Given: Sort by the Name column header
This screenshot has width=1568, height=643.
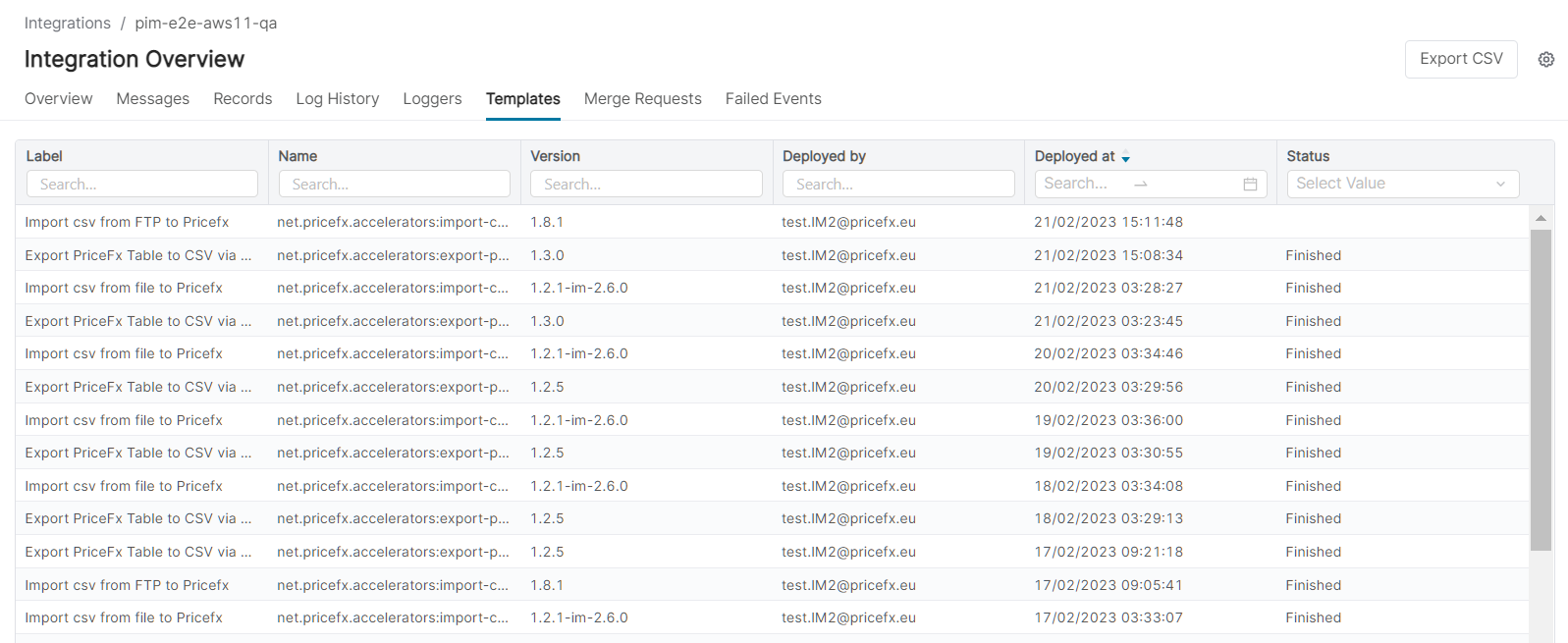Looking at the screenshot, I should coord(297,156).
